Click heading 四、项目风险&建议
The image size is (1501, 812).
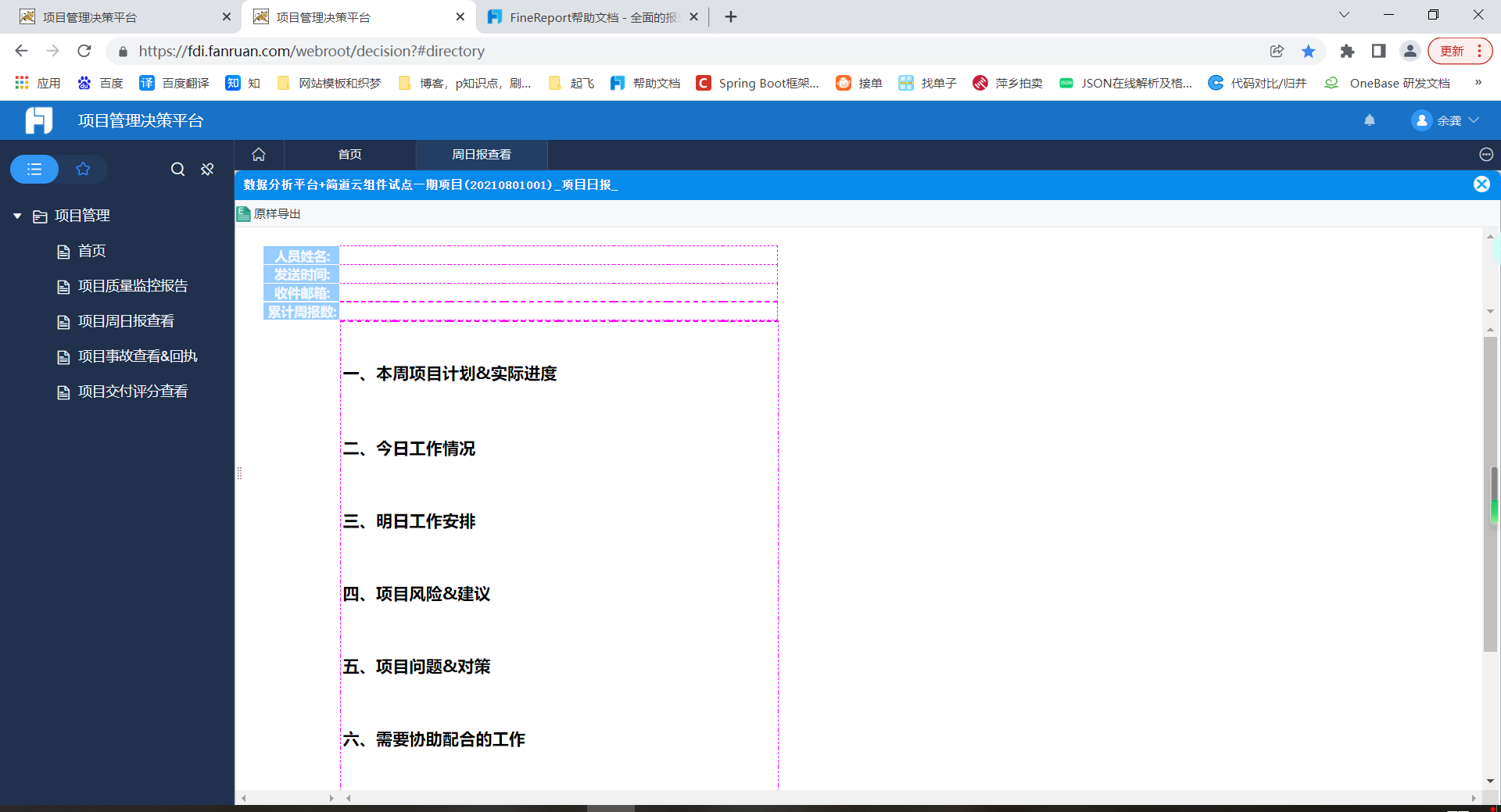coord(417,594)
